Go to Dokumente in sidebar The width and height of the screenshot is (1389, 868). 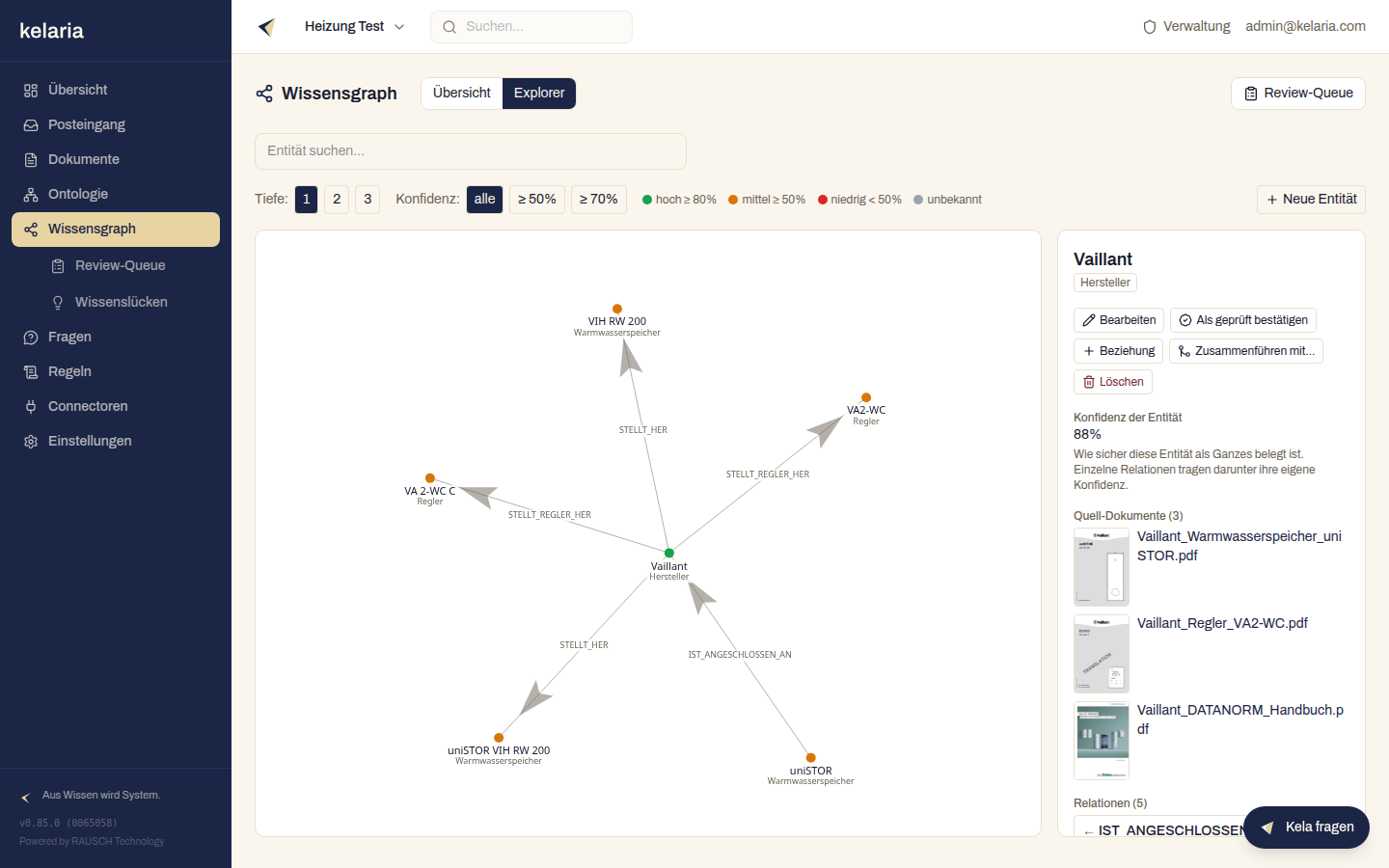(x=116, y=159)
